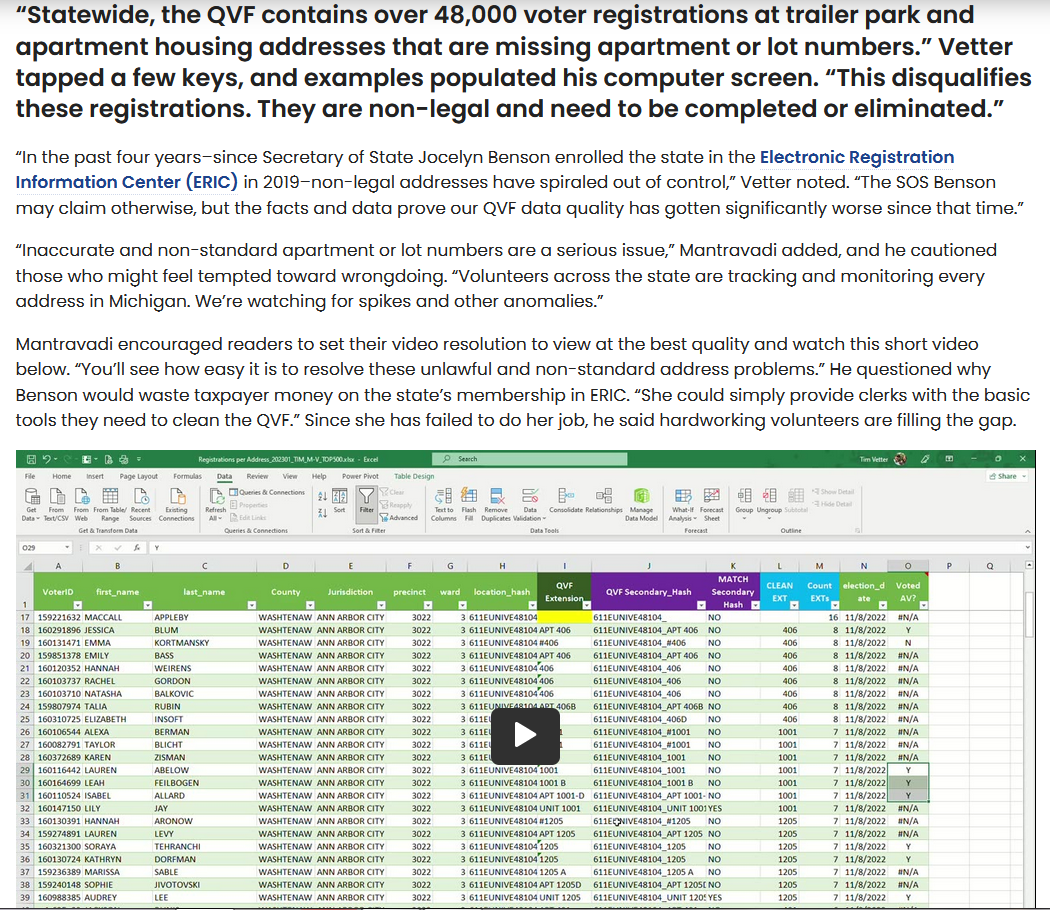Open the VoterID column filter dropdown
The height and width of the screenshot is (910, 1050).
point(78,605)
